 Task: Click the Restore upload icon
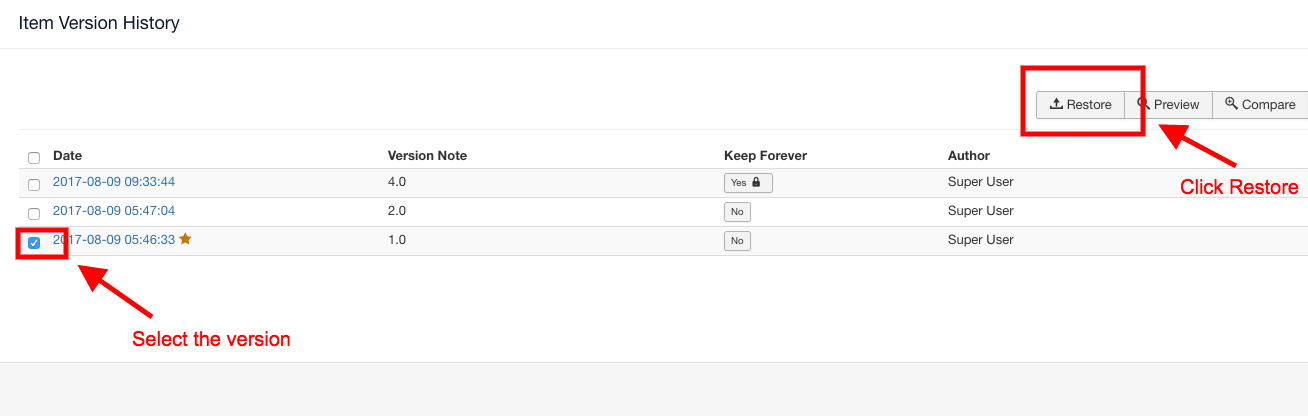point(1056,104)
